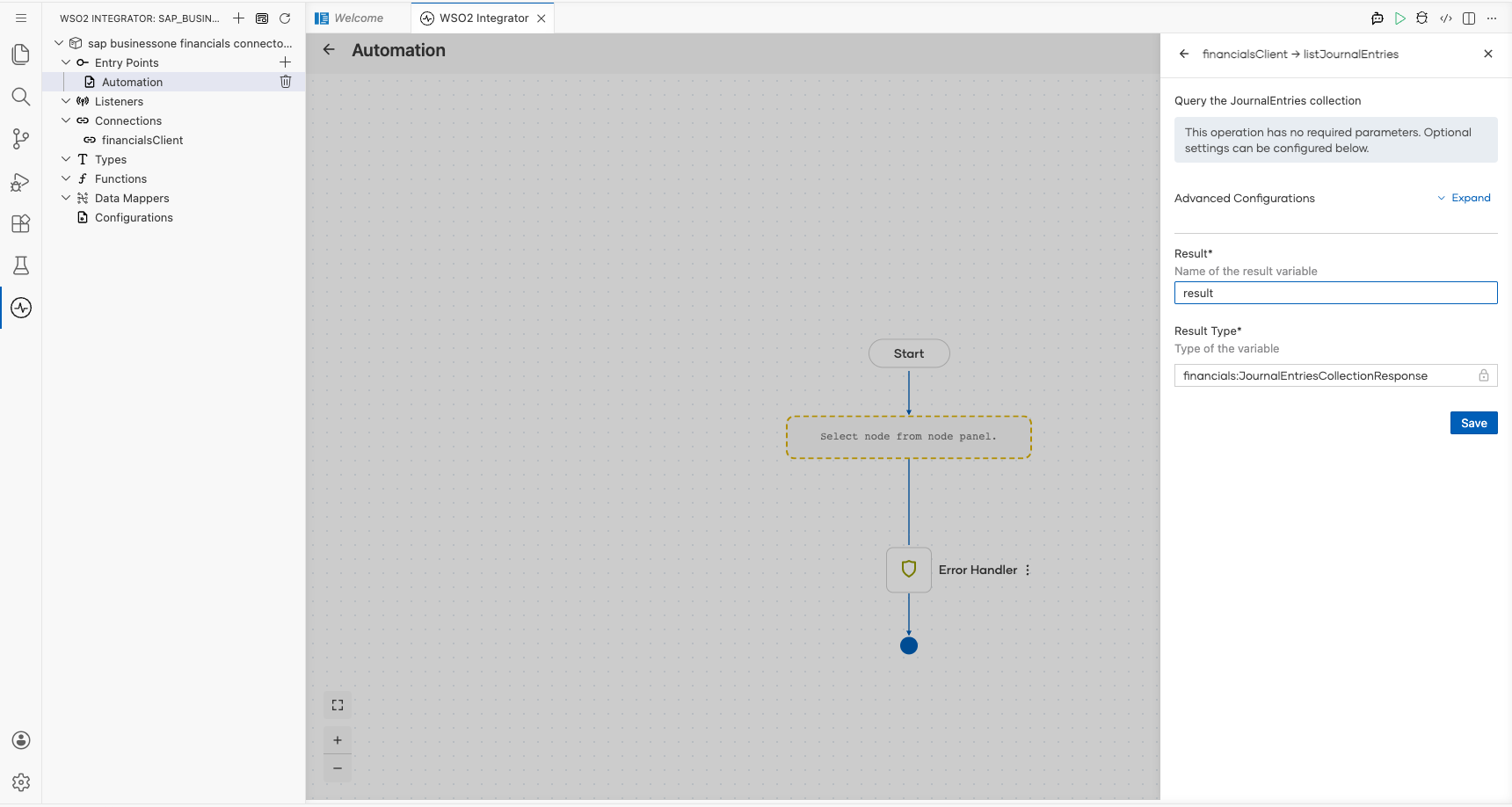Click the Data Mappers label

[x=132, y=198]
